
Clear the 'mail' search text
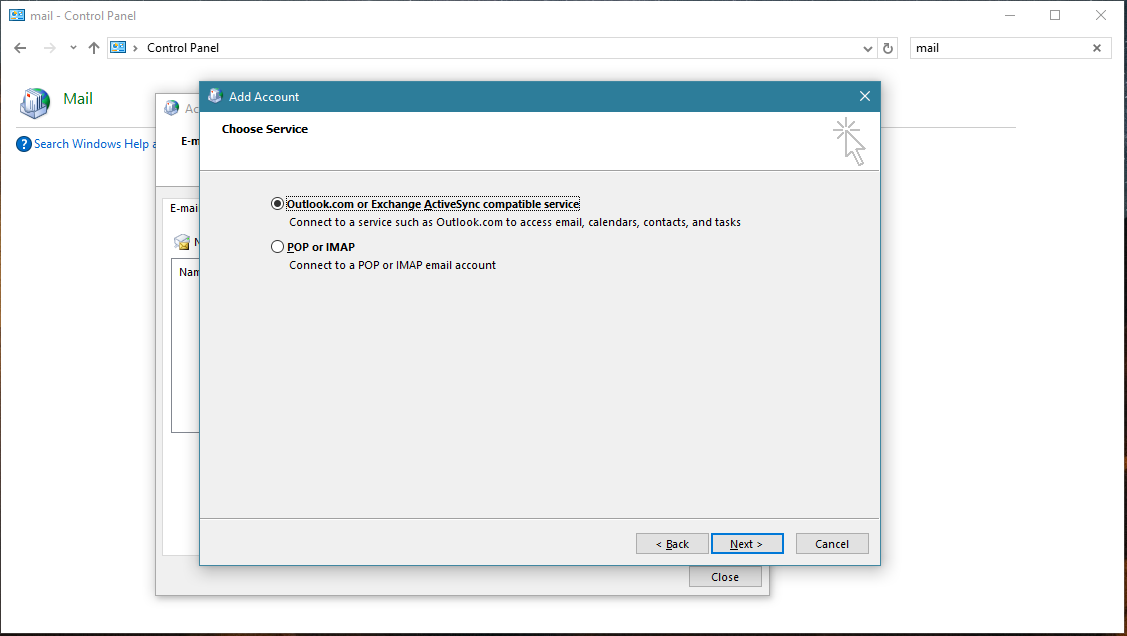tap(1097, 48)
